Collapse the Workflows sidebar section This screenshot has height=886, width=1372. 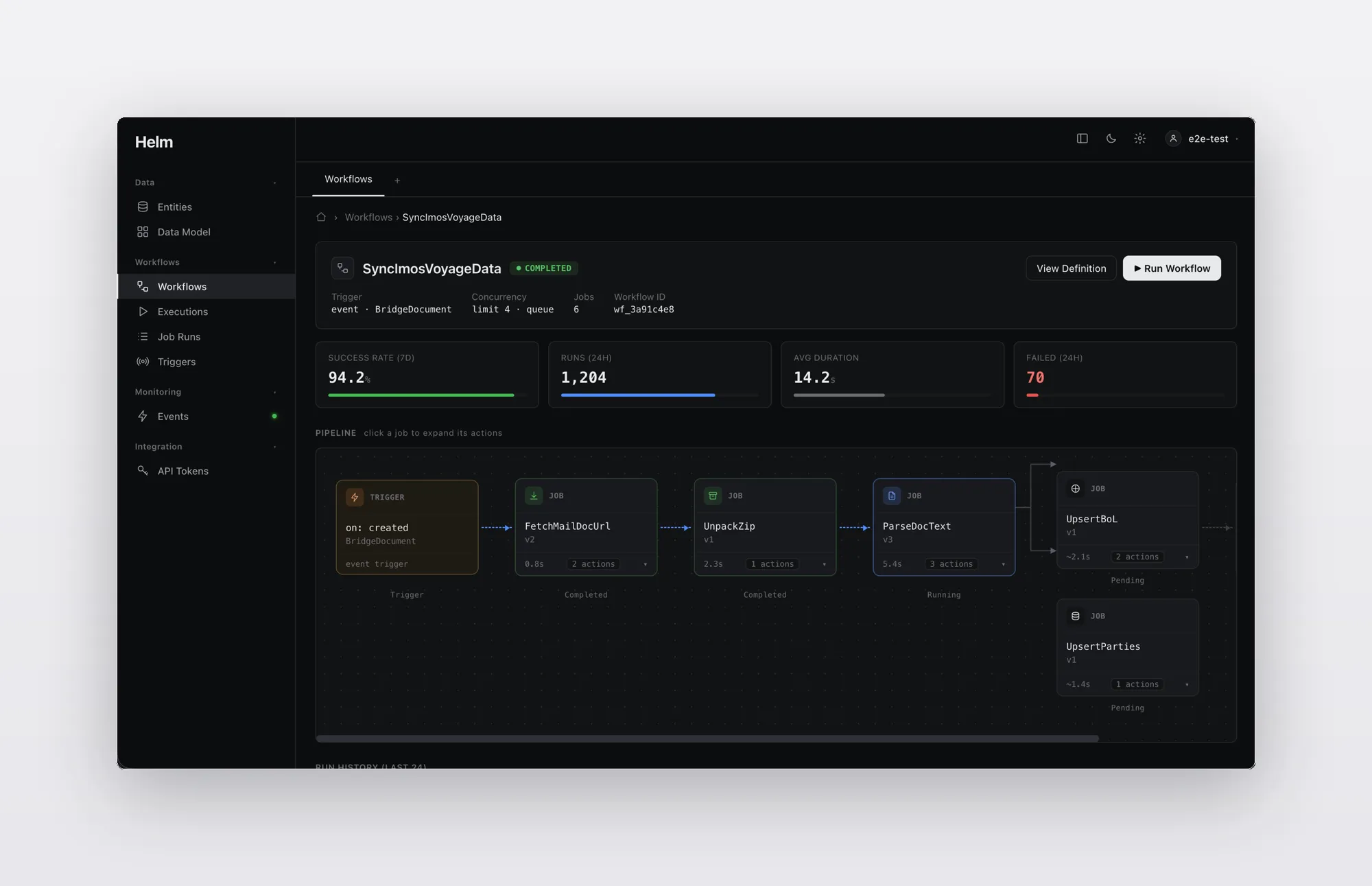[275, 262]
